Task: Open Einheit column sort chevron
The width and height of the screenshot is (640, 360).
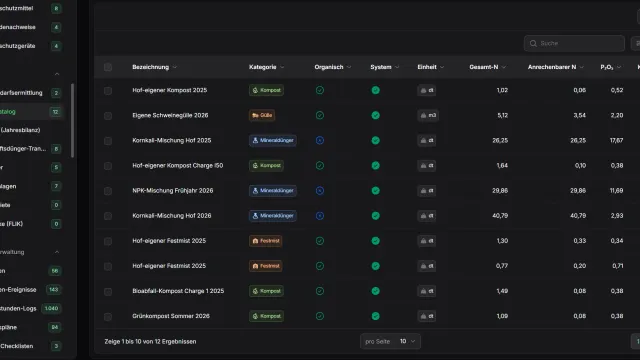Action: 442,67
